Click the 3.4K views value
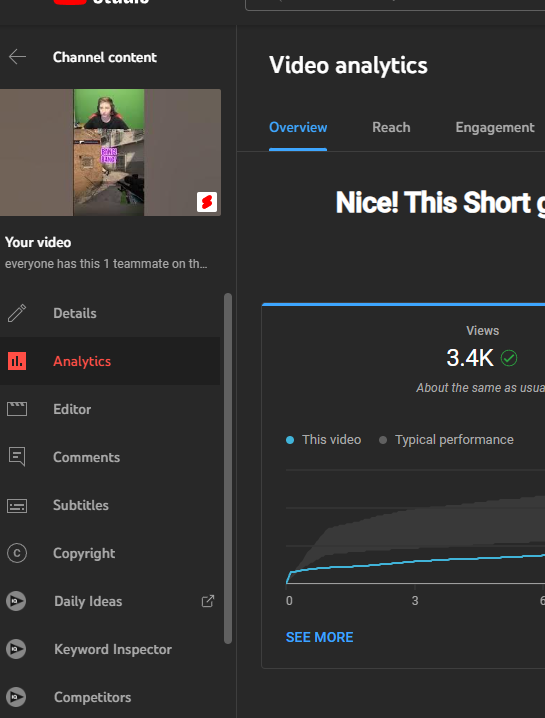The width and height of the screenshot is (545, 718). tap(470, 358)
